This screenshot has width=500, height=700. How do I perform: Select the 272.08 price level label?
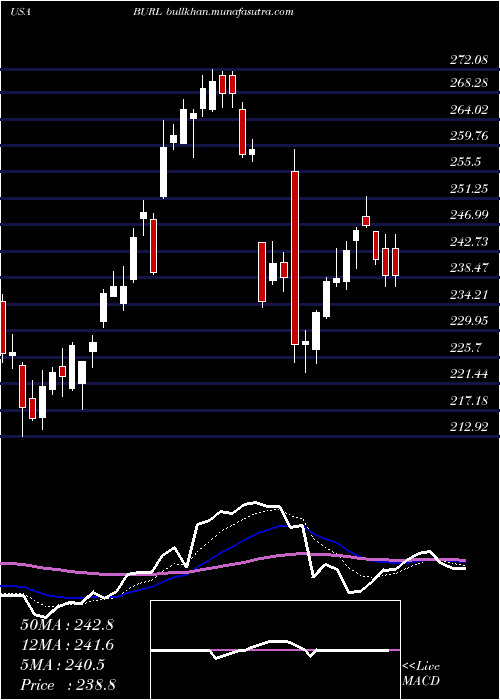[468, 59]
